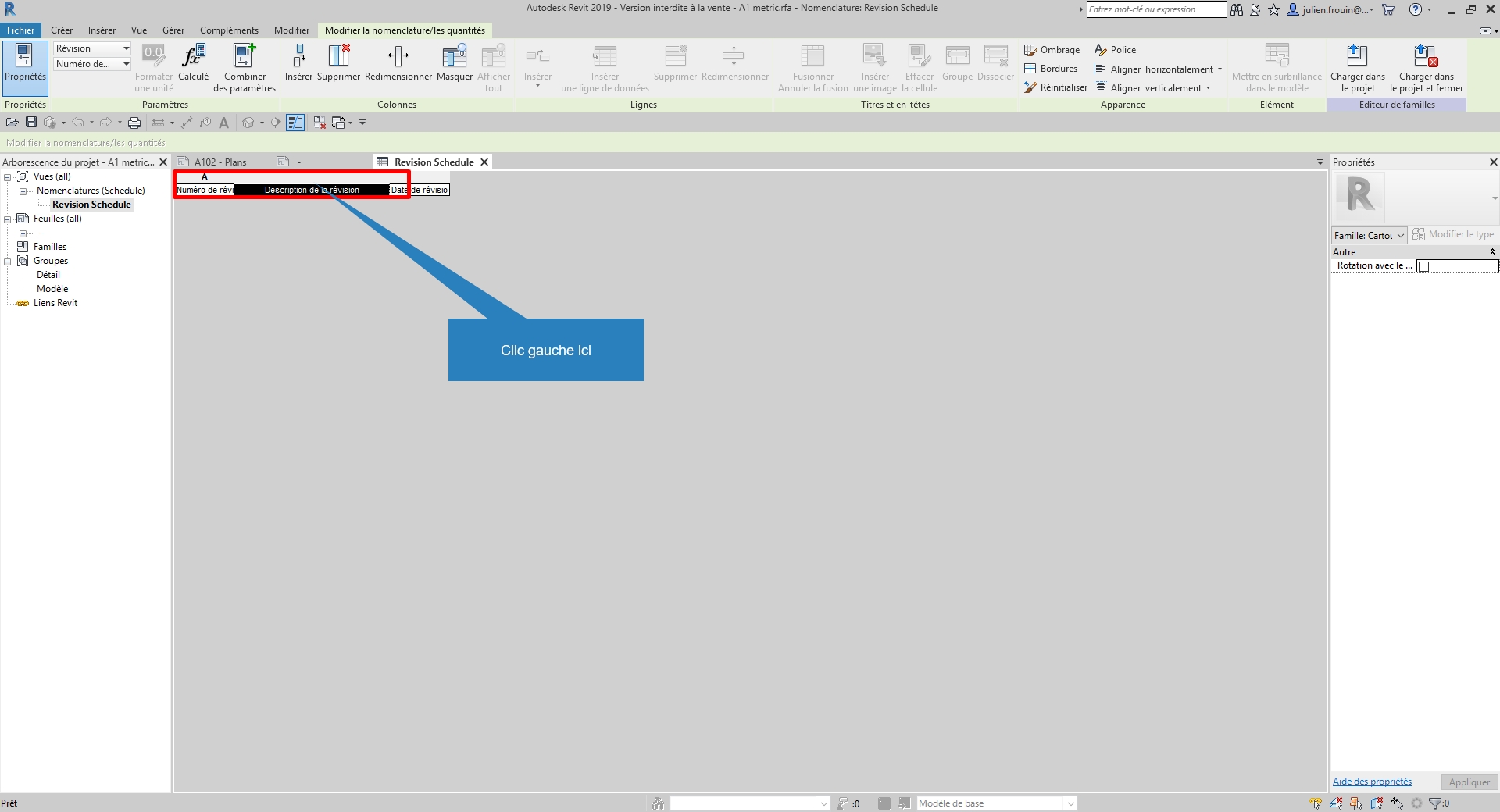Screen dimensions: 1500x812
Task: Toggle Rotation avec le composant checkbox
Action: 1423,266
